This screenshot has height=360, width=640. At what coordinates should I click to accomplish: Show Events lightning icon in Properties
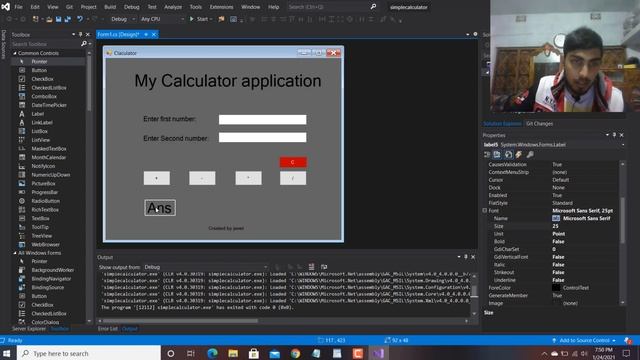click(519, 155)
